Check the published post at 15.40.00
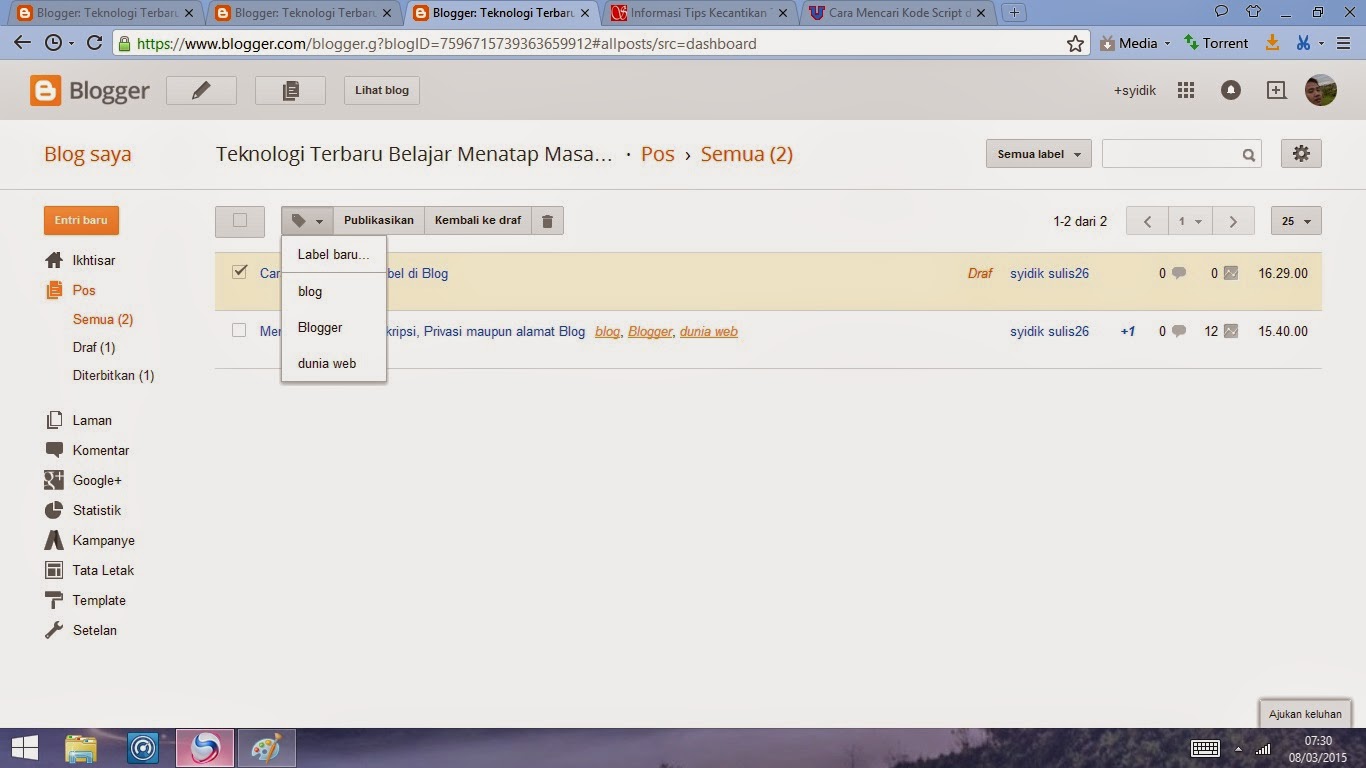The image size is (1366, 768). coord(239,330)
